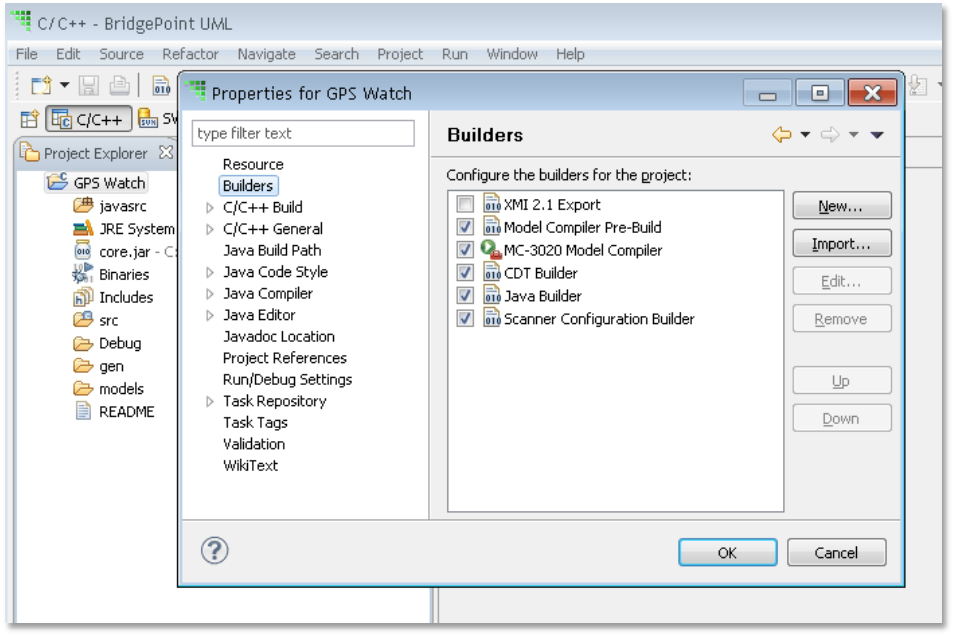Screen dimensions: 954x636
Task: Expand the Java Editor node
Action: pyautogui.click(x=210, y=315)
